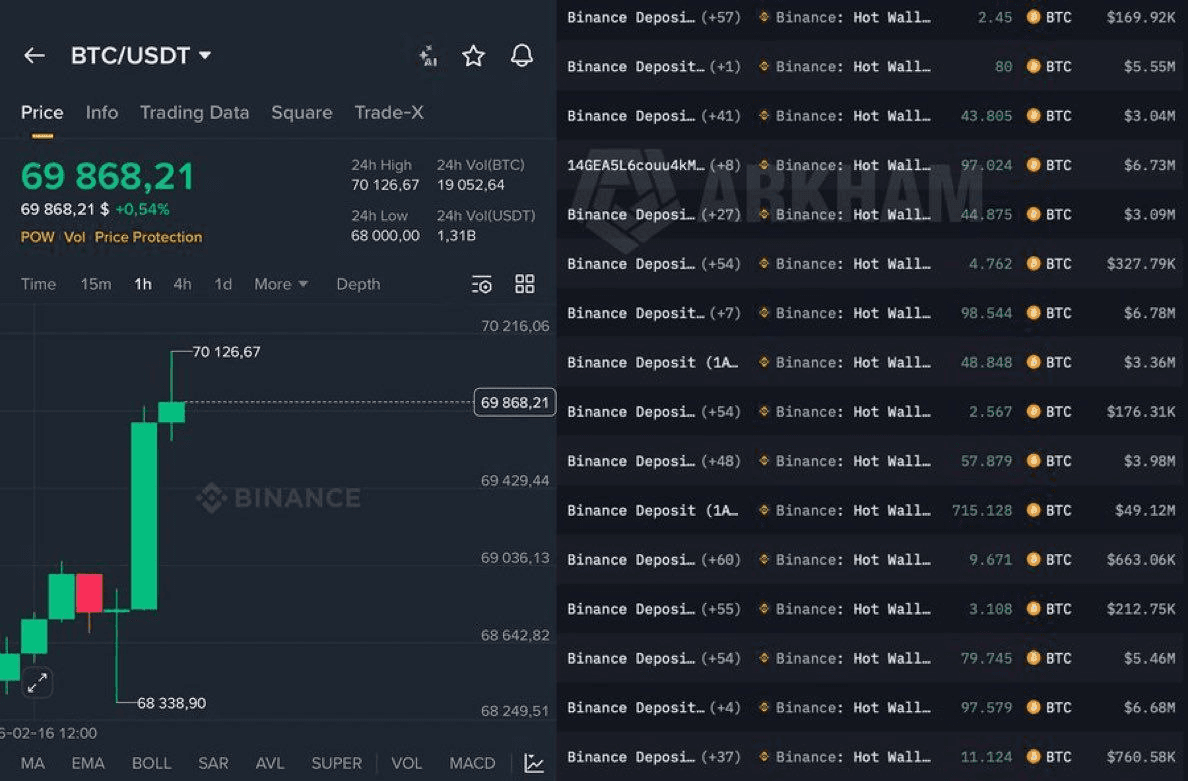Switch to the Trading Data tab

pos(194,113)
